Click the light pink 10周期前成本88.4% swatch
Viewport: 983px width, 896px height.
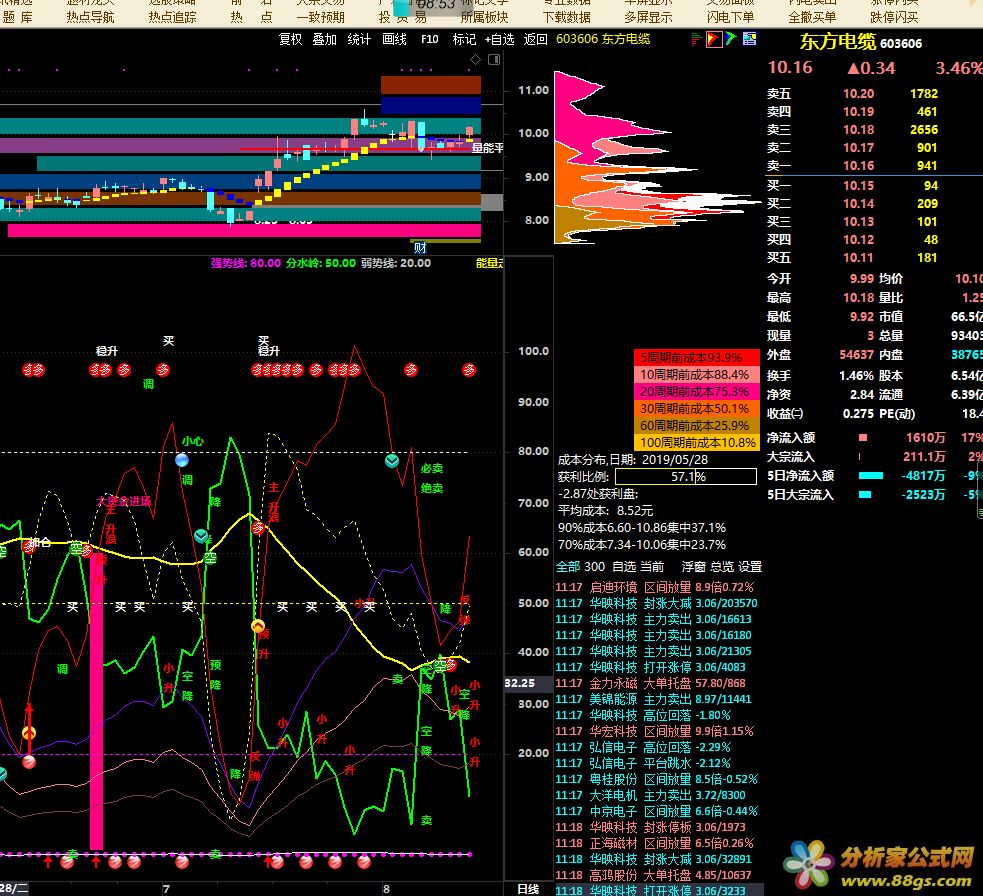pyautogui.click(x=697, y=374)
